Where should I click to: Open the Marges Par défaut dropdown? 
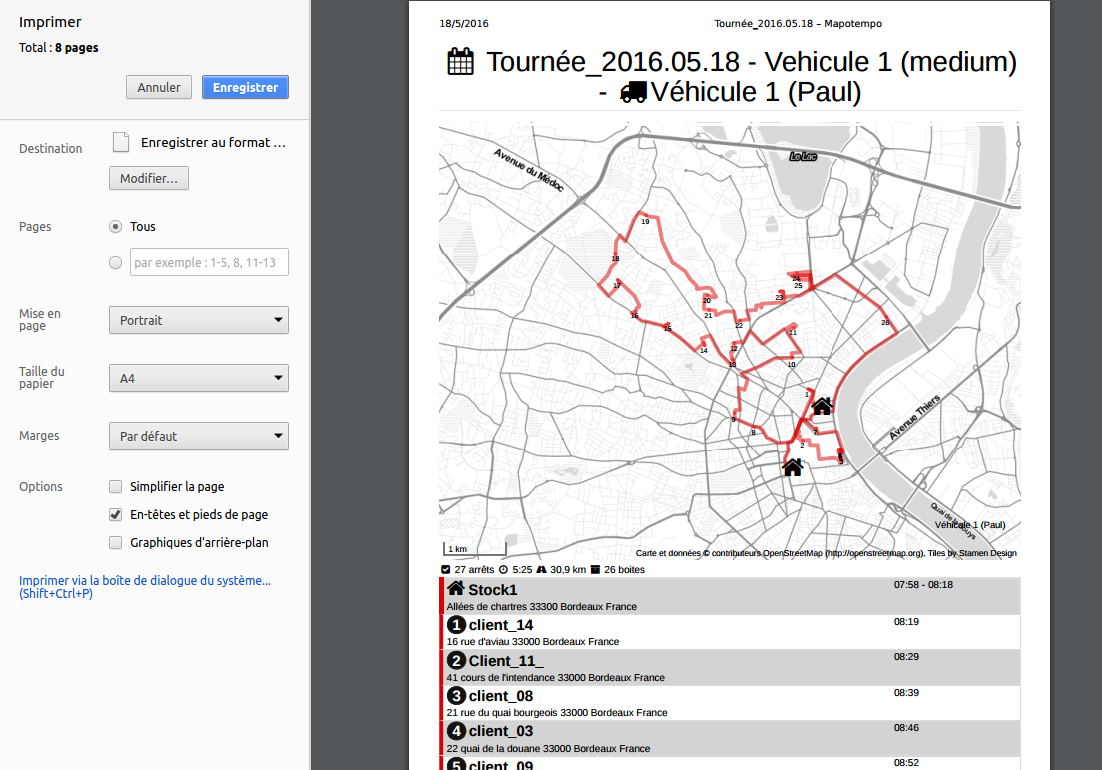click(x=199, y=436)
